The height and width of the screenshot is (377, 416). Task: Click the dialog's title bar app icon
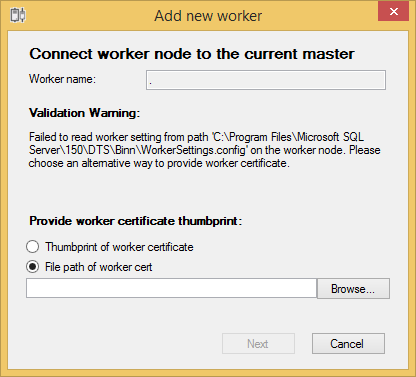(x=18, y=15)
